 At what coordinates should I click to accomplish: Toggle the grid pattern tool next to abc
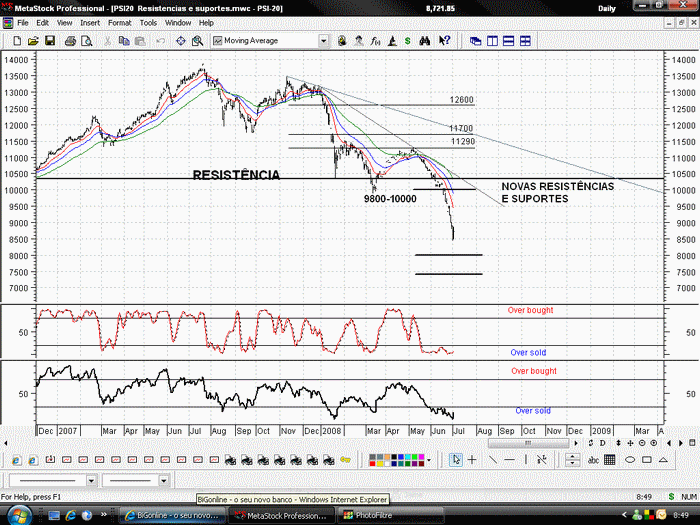[x=609, y=460]
